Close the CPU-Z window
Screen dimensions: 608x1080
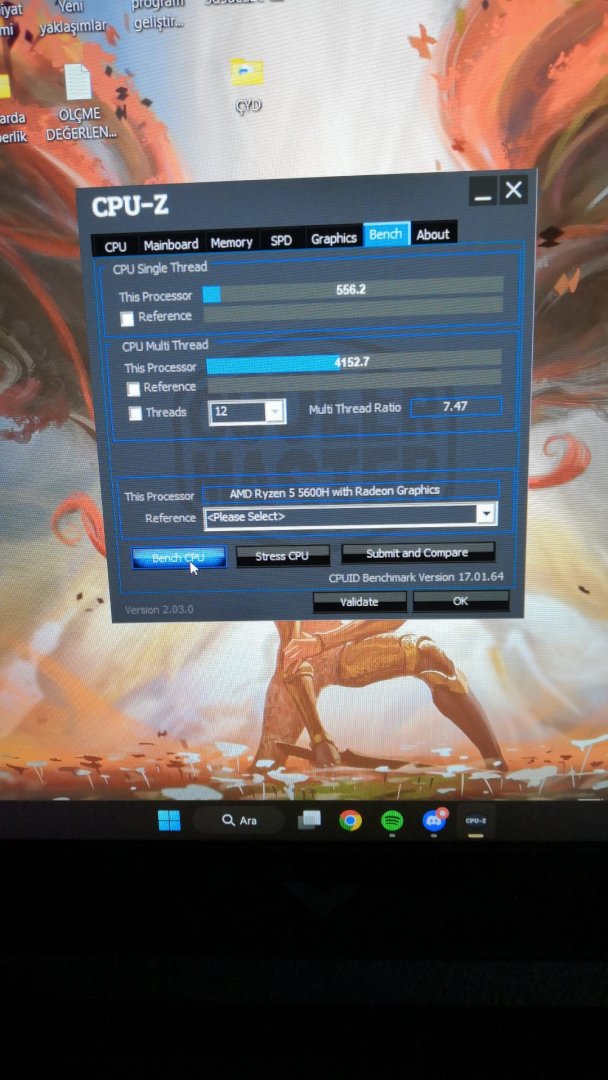click(x=514, y=189)
